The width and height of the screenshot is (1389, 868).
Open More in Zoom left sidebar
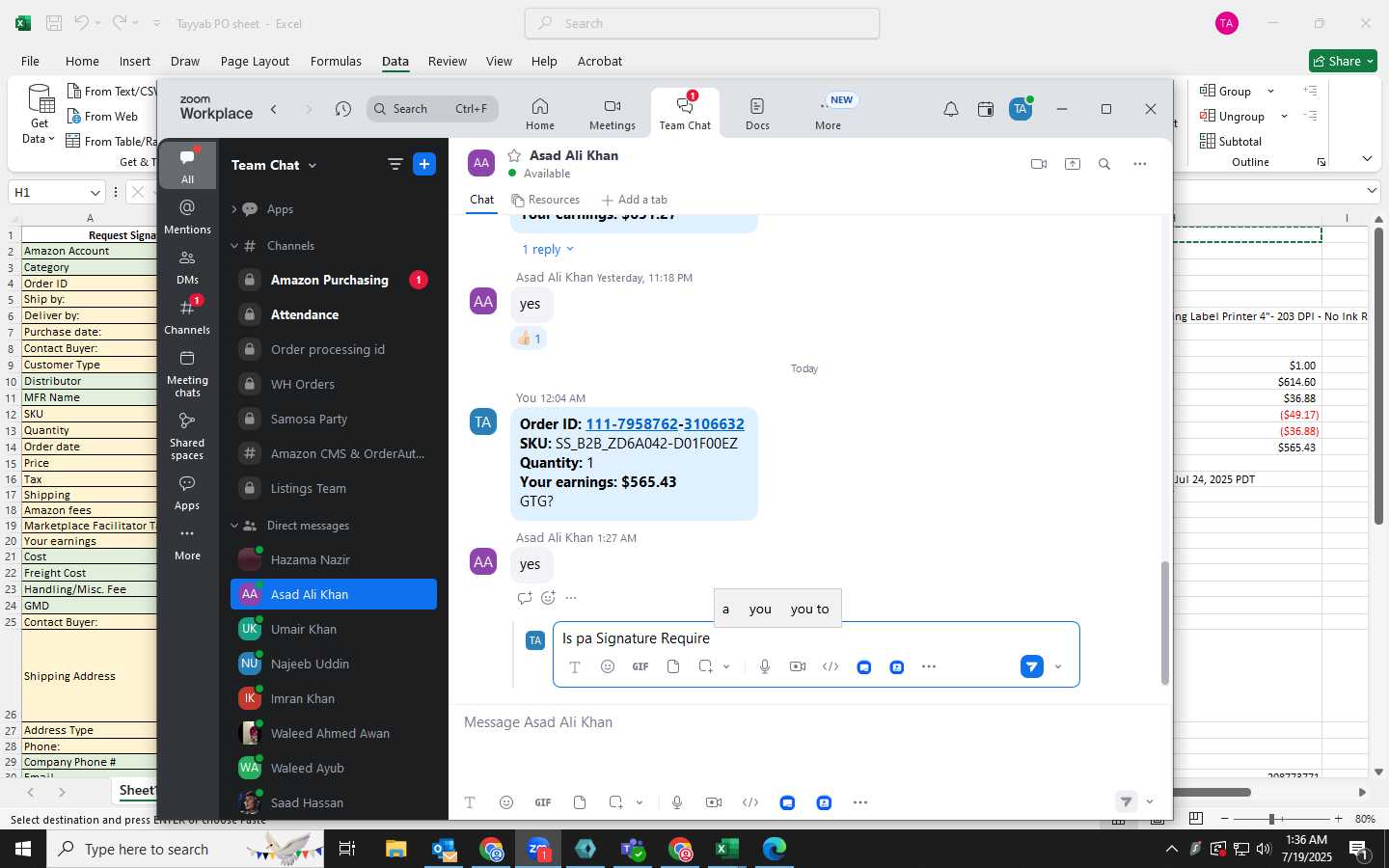point(187,543)
